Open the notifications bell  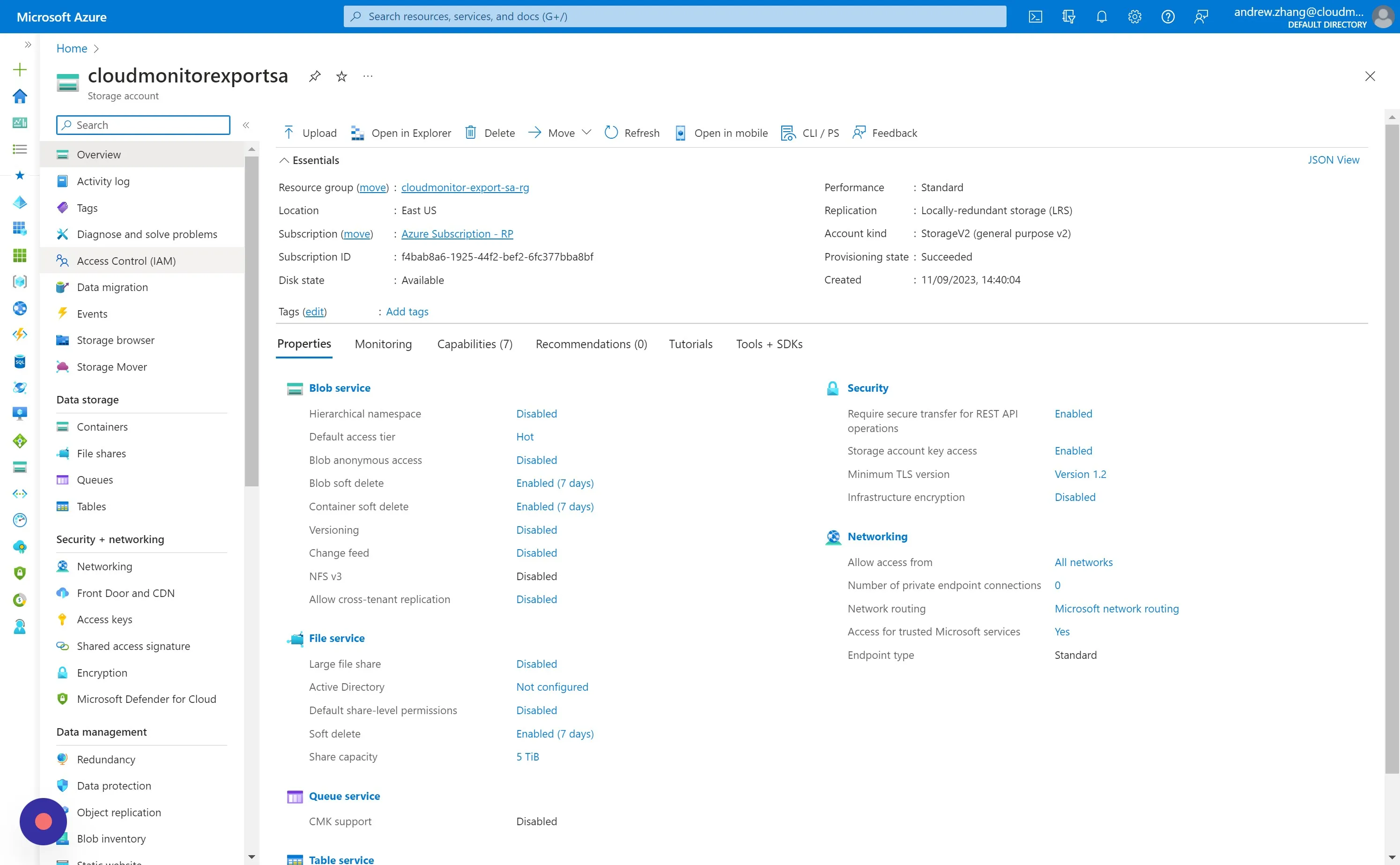click(1102, 16)
